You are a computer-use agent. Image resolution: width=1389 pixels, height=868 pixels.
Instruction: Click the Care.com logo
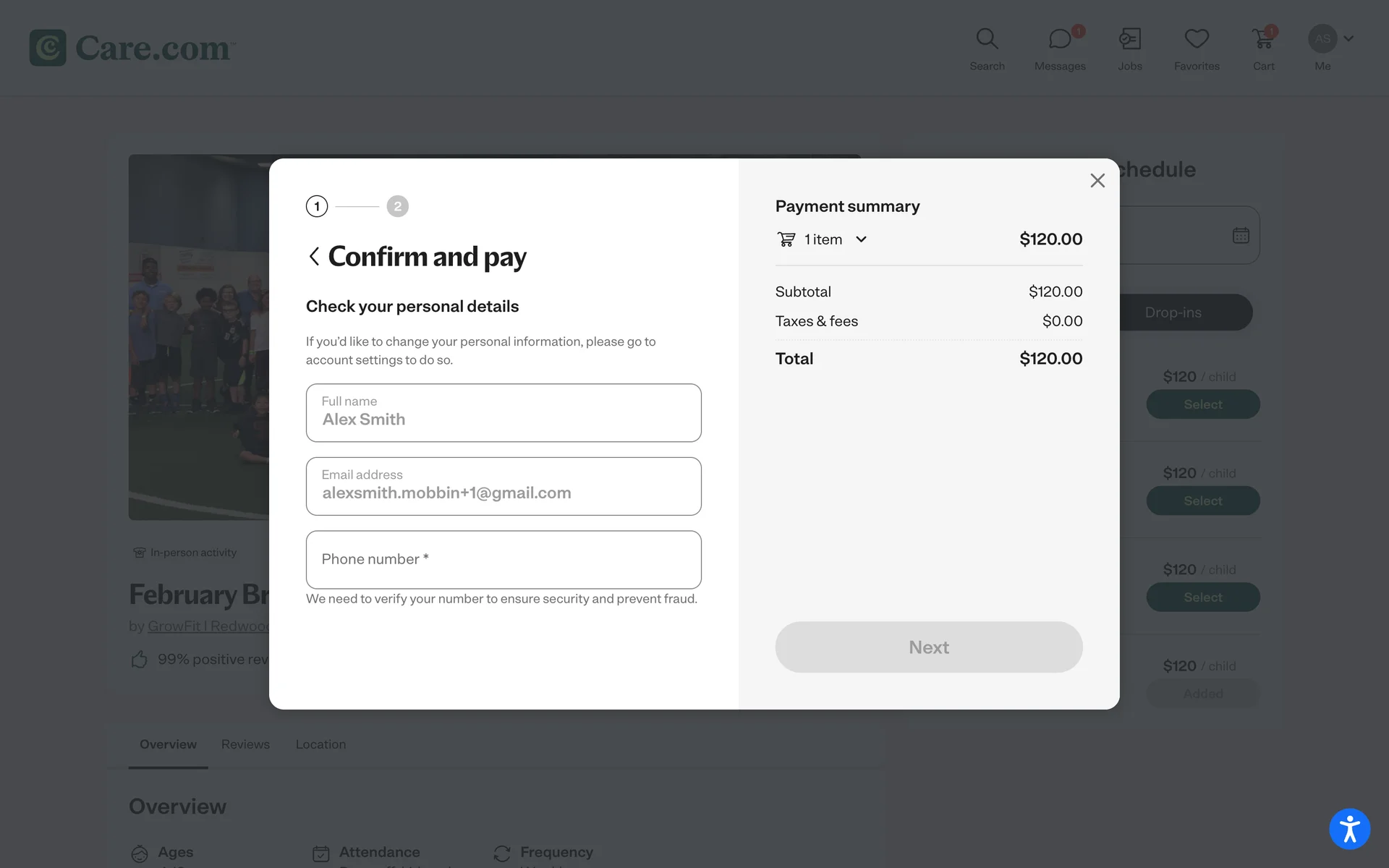point(132,48)
